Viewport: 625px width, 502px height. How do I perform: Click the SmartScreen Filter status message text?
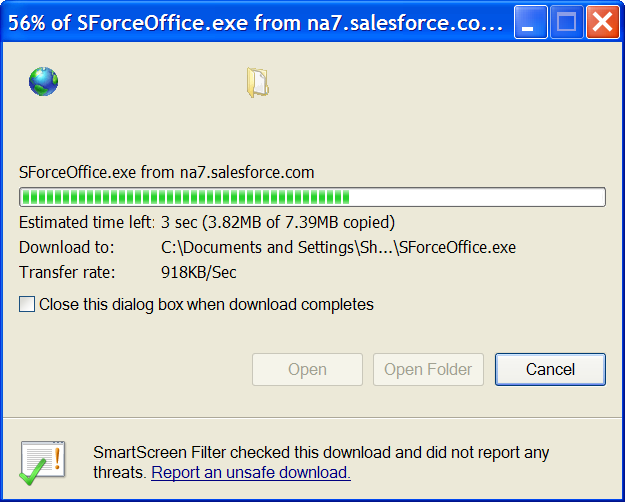[x=321, y=463]
